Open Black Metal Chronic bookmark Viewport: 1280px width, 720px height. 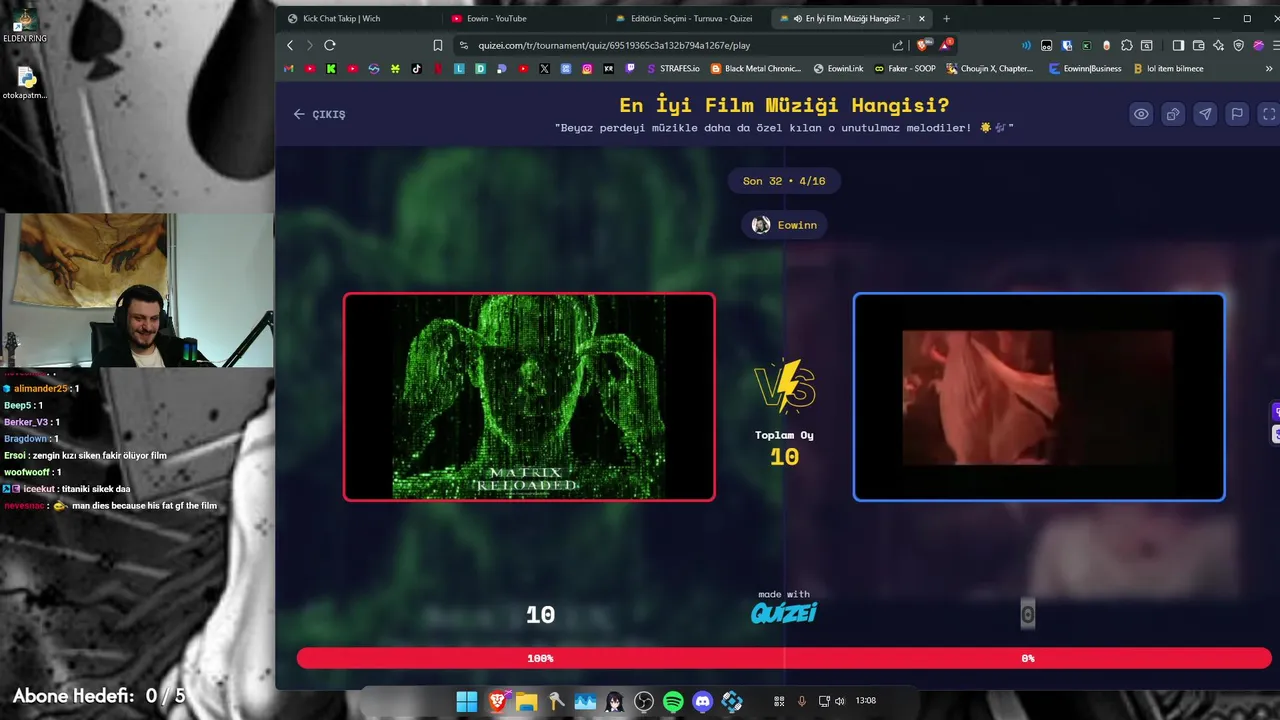(x=756, y=69)
